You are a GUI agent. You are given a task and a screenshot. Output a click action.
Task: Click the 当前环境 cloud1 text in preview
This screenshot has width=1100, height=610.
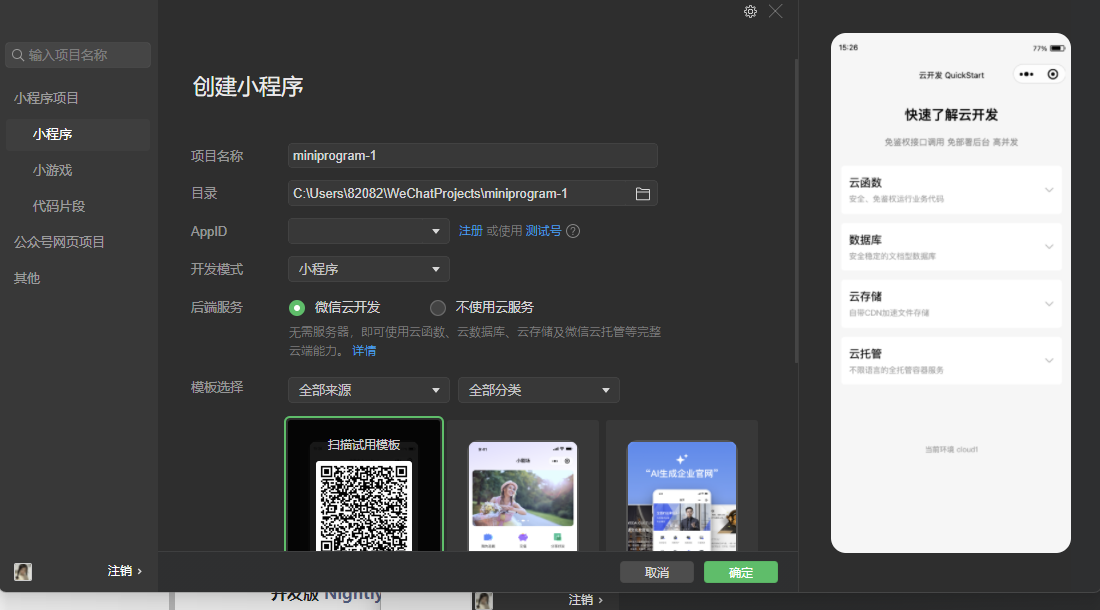click(951, 449)
